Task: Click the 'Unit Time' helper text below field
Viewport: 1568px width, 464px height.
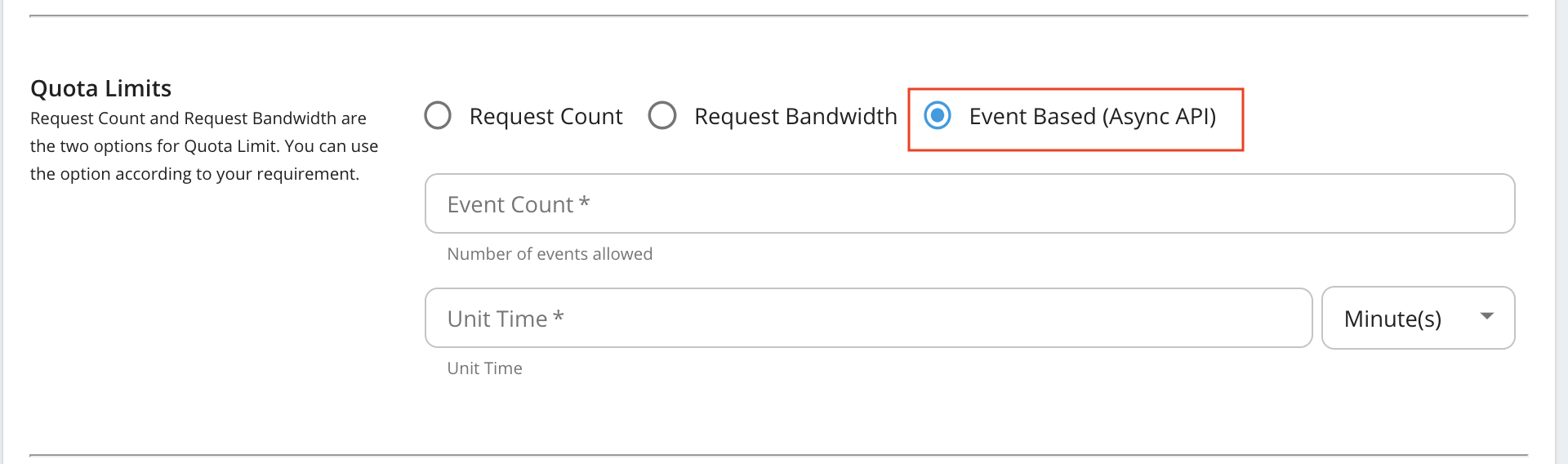Action: 484,368
